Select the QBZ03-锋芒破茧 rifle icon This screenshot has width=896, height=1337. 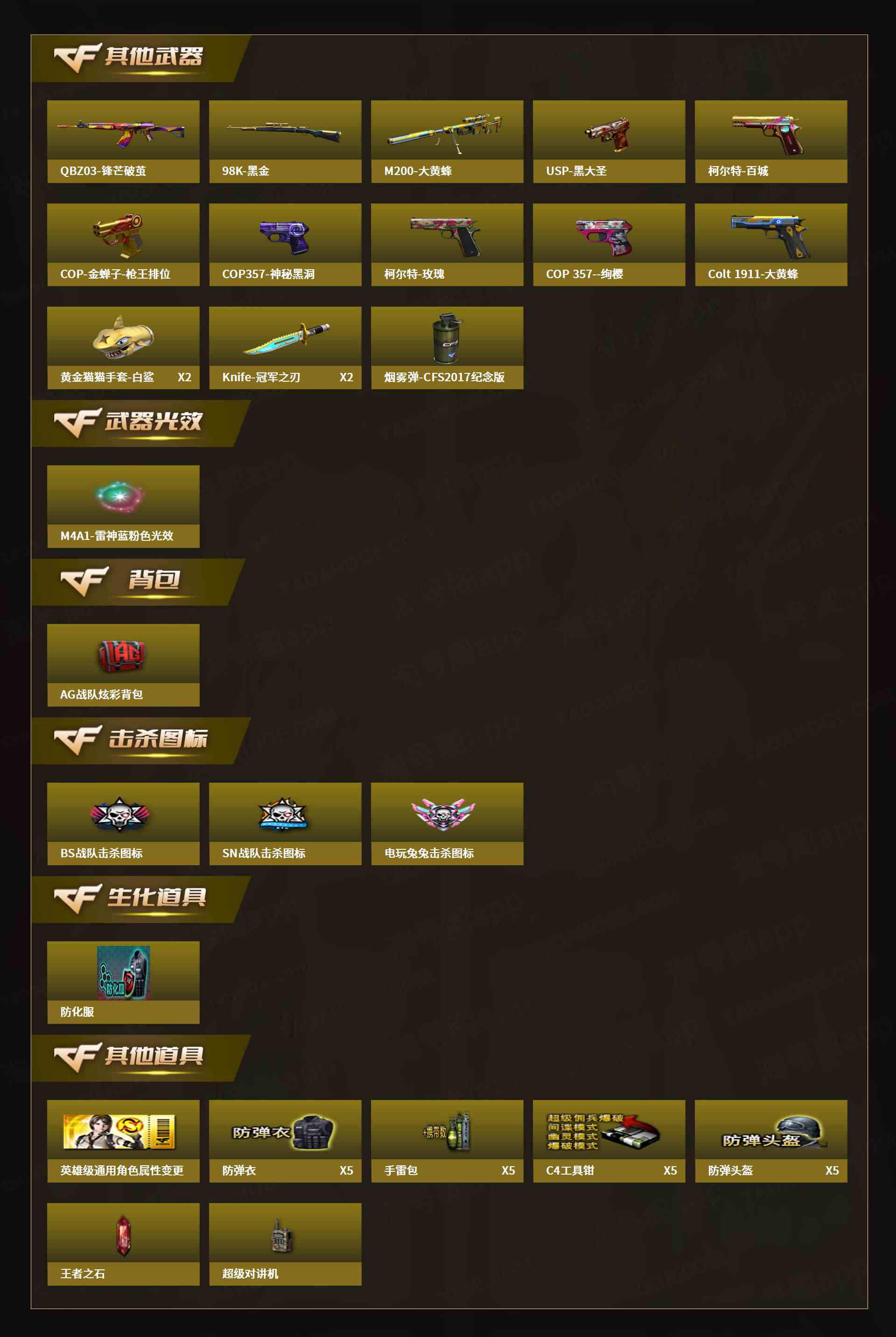120,133
